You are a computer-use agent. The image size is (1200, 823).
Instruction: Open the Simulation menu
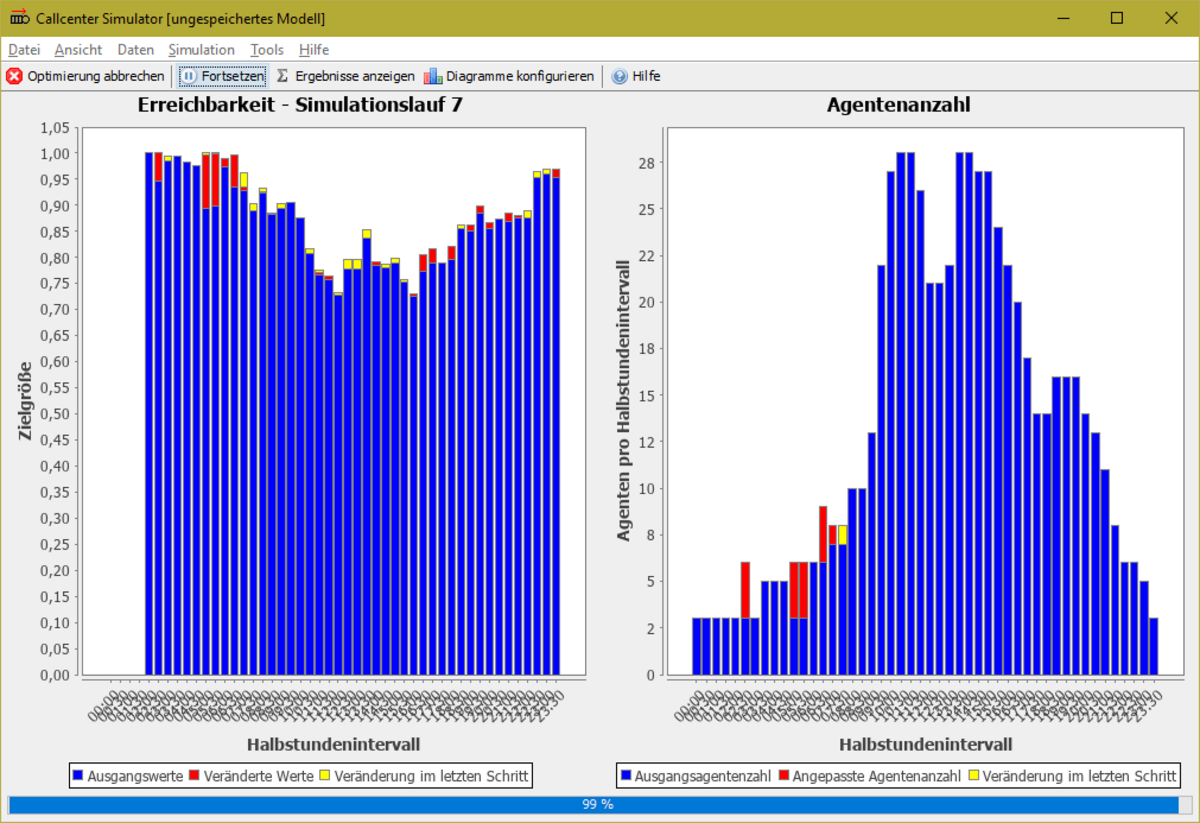201,49
